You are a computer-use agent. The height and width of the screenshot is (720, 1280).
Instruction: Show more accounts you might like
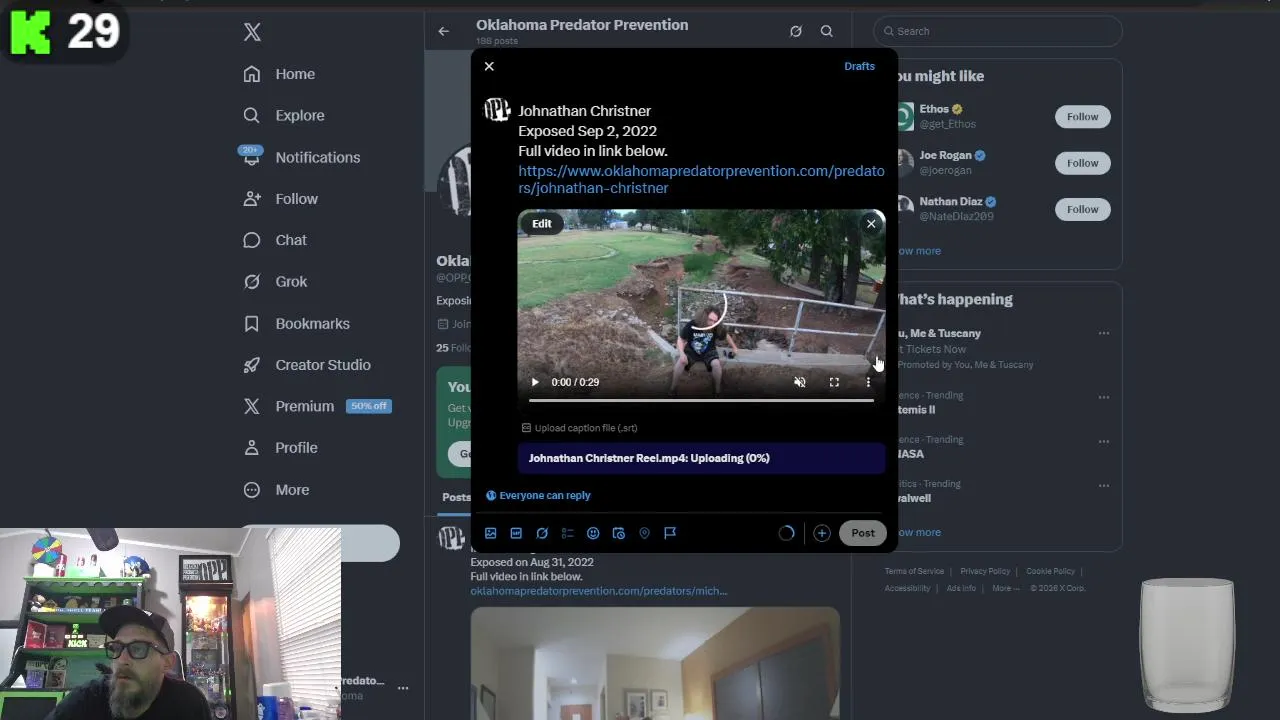[918, 251]
